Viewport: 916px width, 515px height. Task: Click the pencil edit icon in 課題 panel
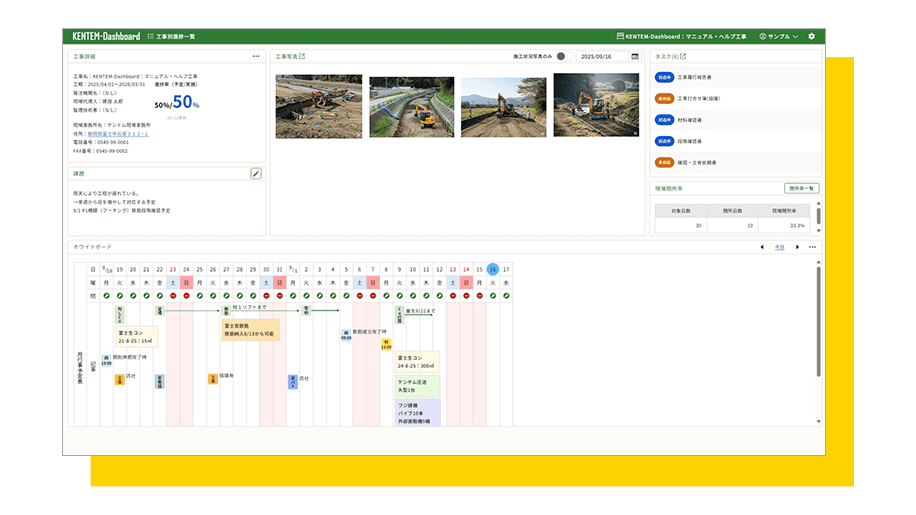256,174
